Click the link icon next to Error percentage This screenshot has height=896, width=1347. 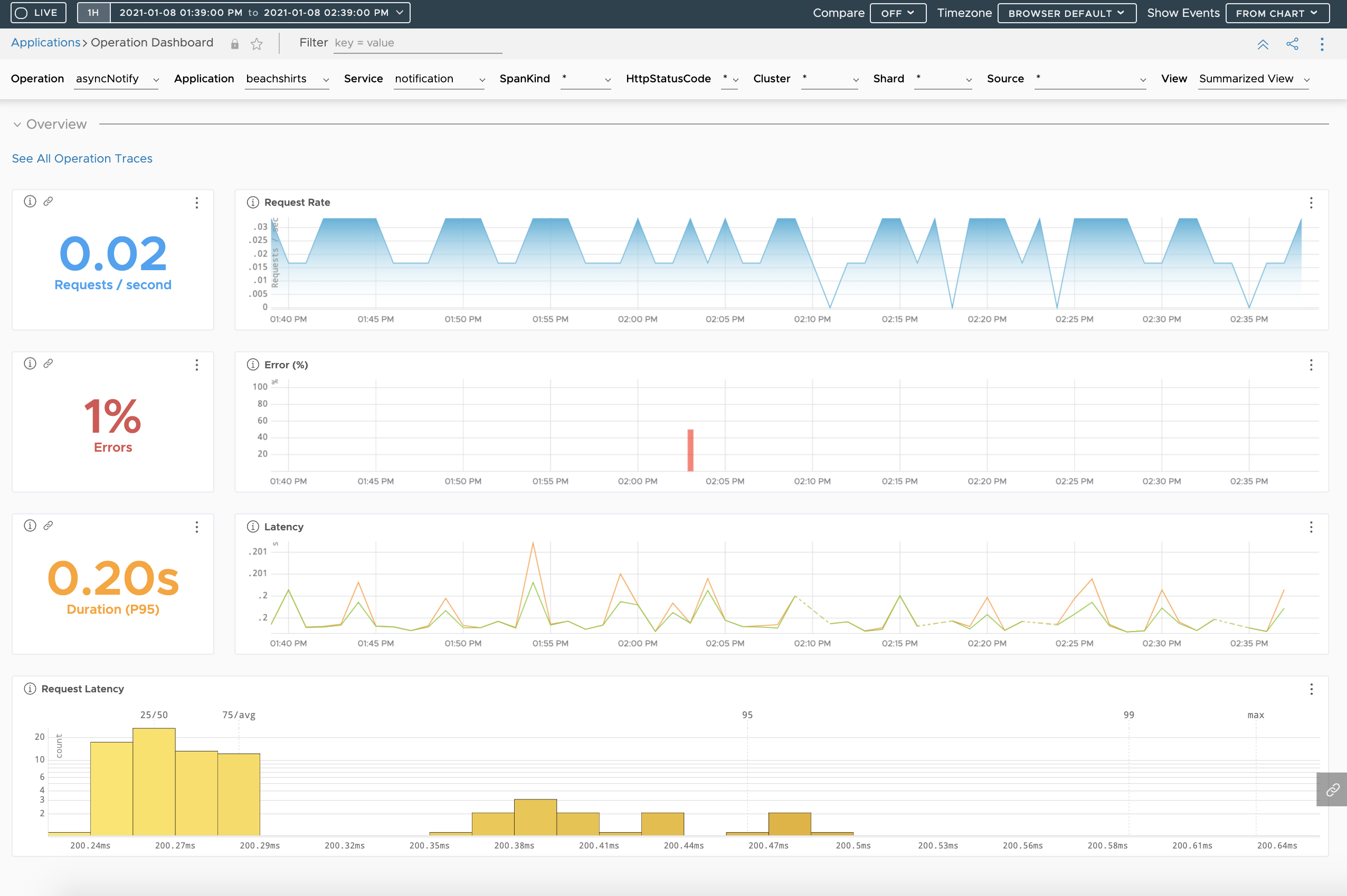[x=46, y=364]
